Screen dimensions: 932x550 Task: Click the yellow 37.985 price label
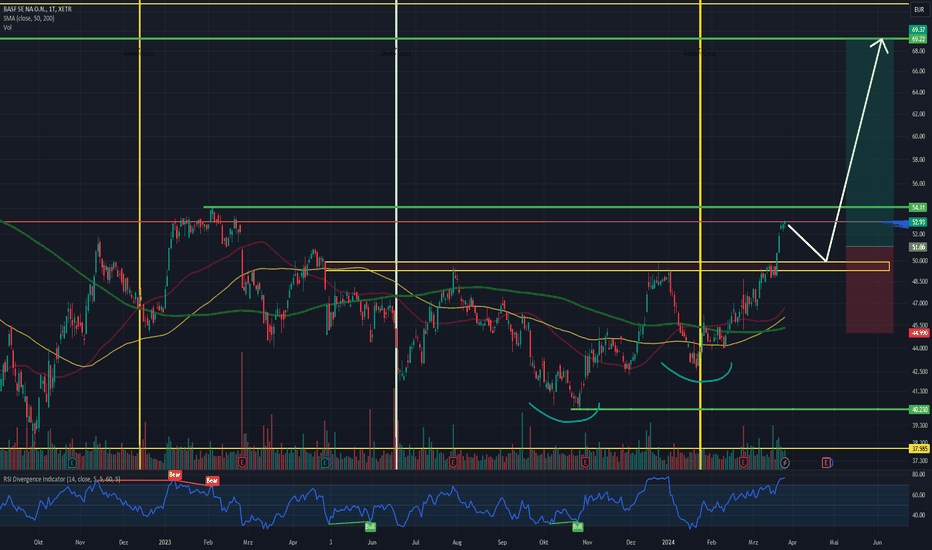918,449
